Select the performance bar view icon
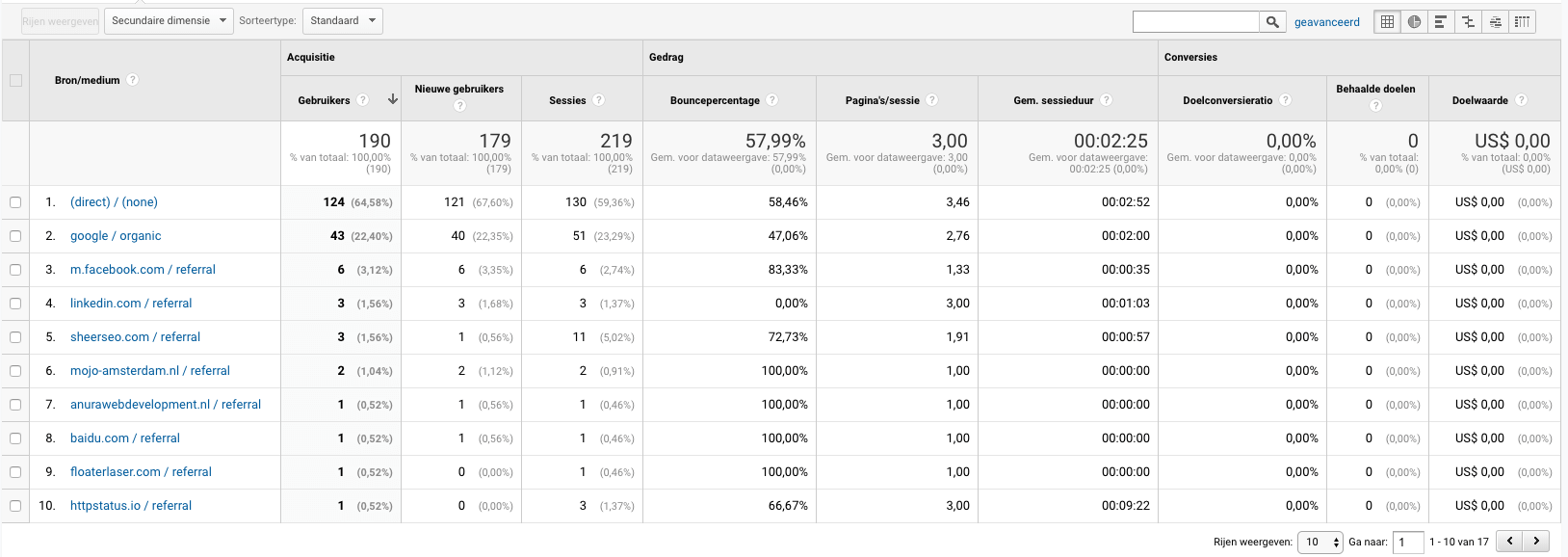Viewport: 1568px width, 557px height. tap(1441, 22)
